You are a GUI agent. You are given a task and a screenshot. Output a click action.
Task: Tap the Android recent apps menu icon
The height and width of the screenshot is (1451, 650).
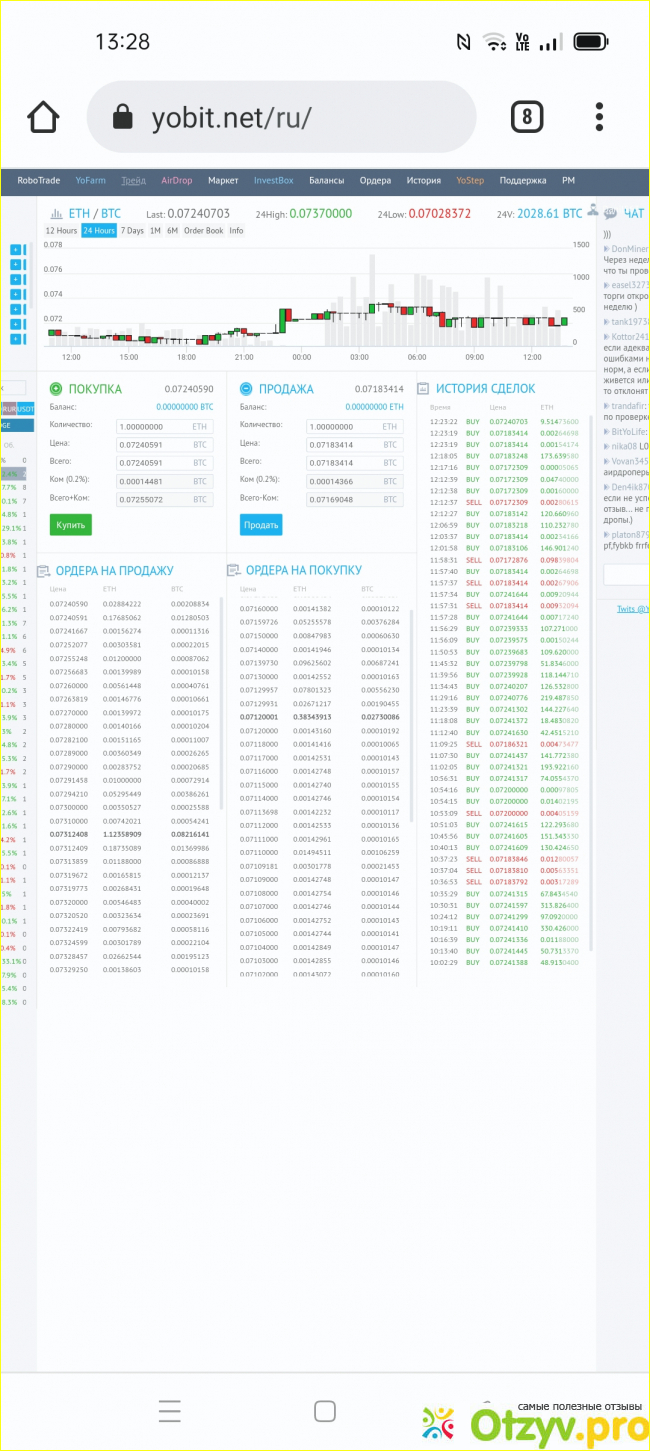pos(170,1411)
